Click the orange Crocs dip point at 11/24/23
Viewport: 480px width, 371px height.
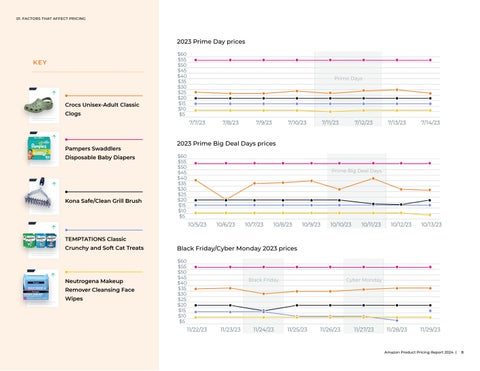(x=264, y=294)
